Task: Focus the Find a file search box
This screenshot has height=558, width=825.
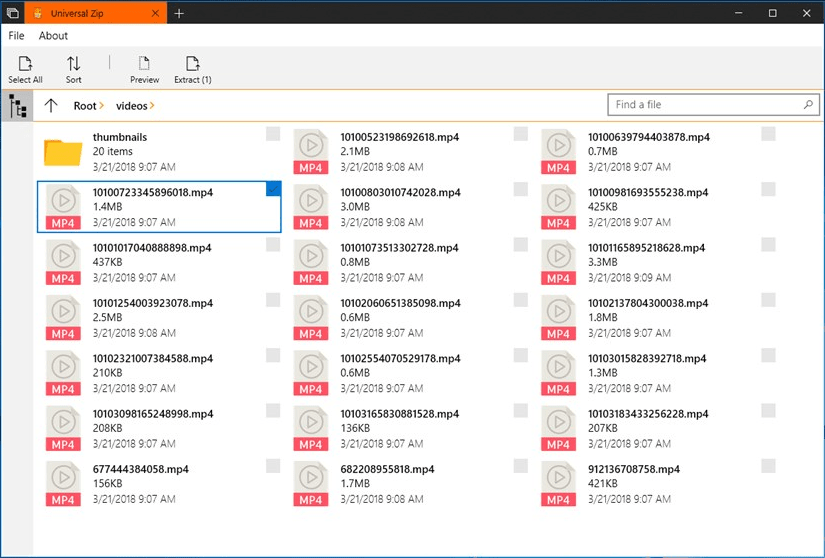Action: click(713, 105)
